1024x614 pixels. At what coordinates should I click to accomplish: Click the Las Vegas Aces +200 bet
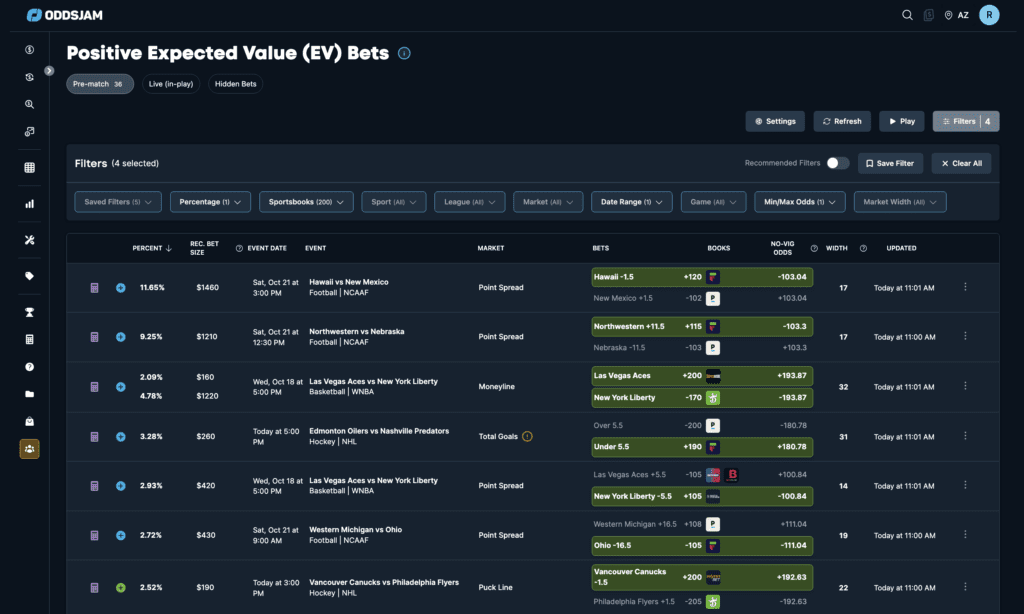[x=702, y=376]
